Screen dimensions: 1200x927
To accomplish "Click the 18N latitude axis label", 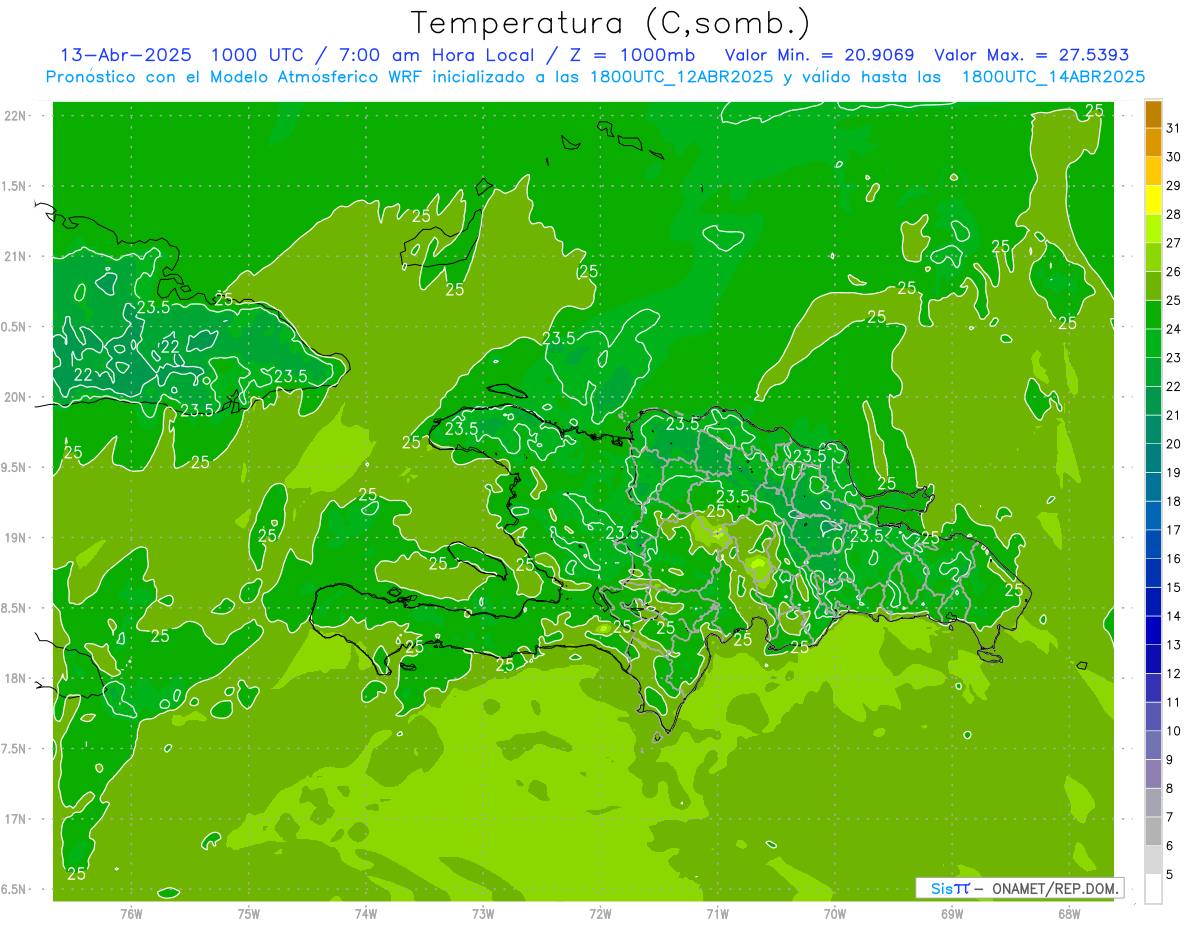I will (16, 679).
